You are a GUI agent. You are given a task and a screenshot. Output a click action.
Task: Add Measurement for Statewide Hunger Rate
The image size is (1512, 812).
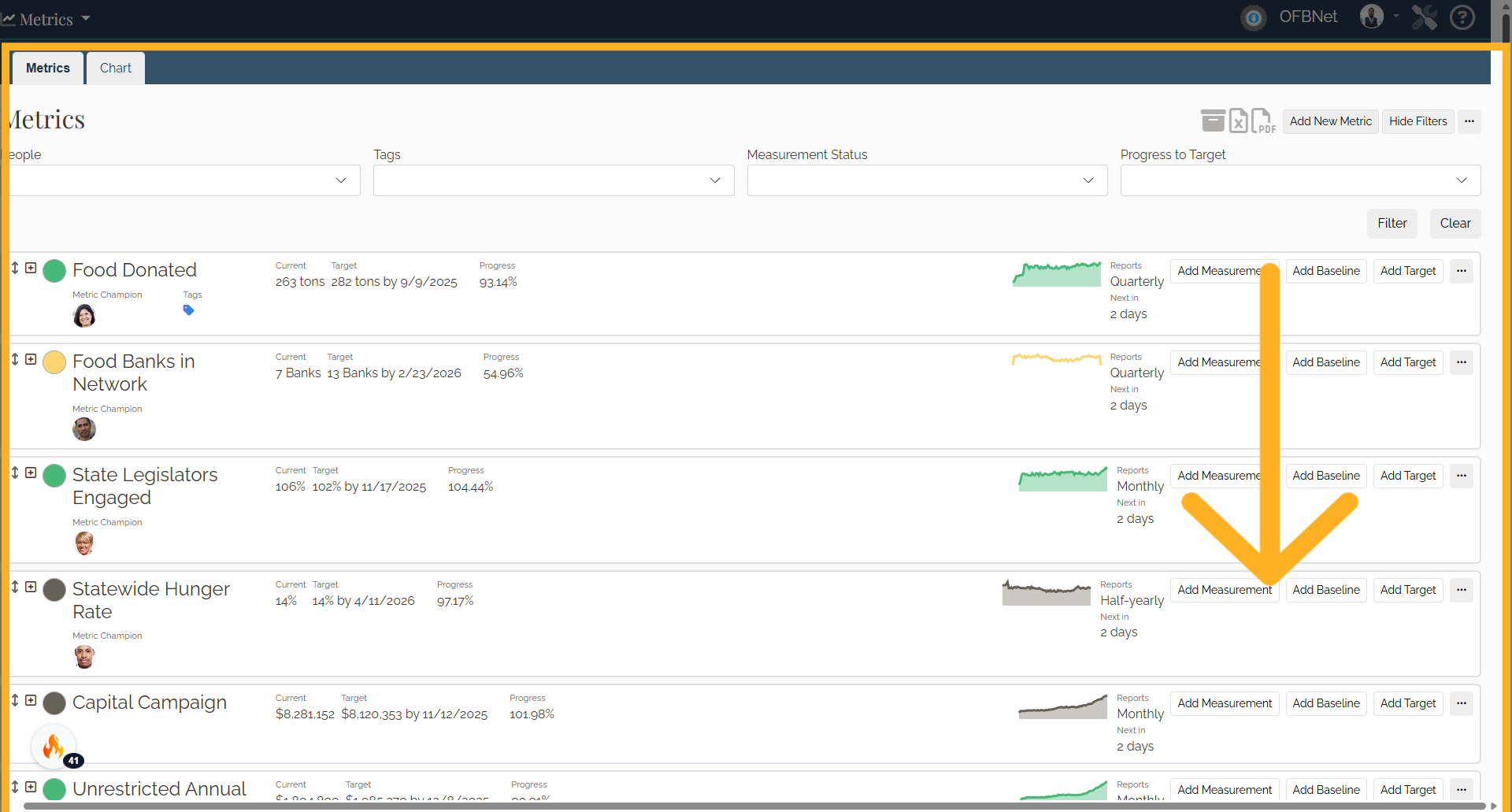point(1225,590)
